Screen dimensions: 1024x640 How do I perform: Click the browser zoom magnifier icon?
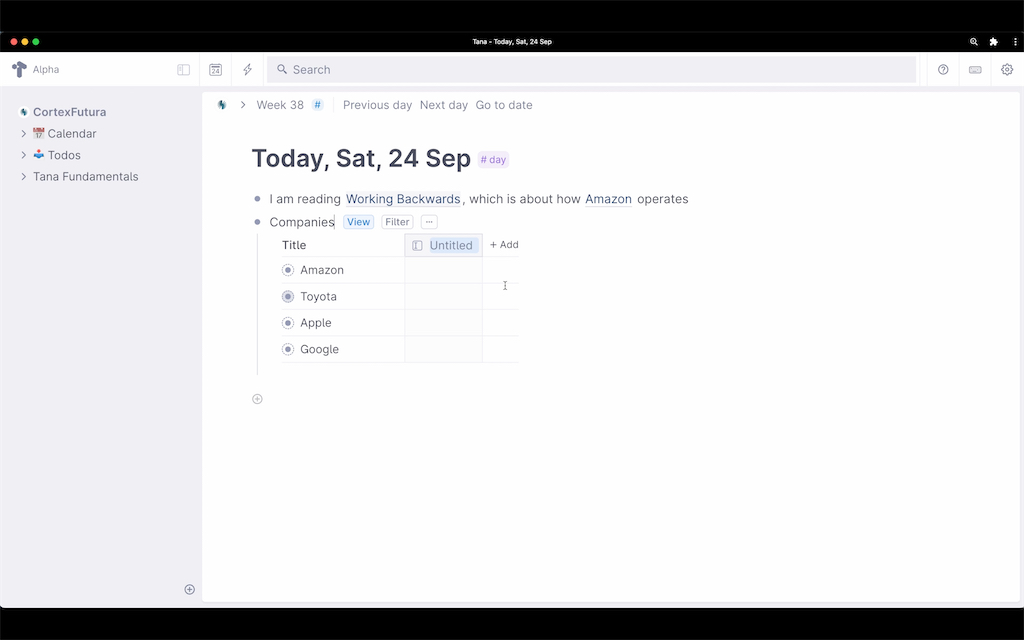(974, 42)
